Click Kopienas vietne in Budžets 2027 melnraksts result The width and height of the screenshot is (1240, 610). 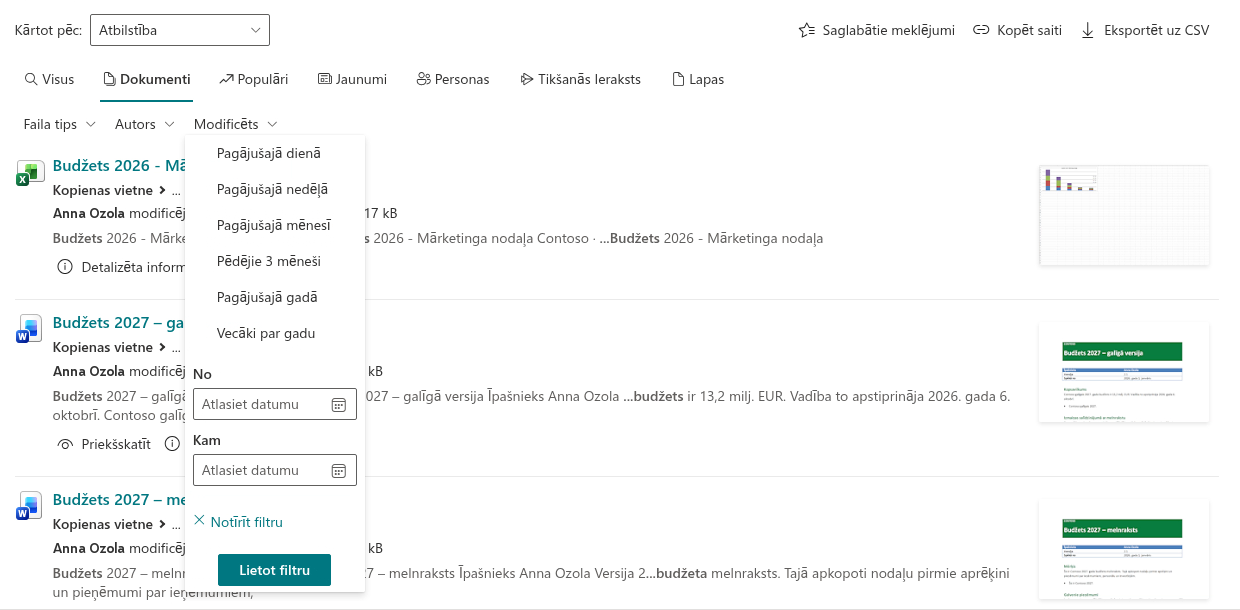[102, 524]
